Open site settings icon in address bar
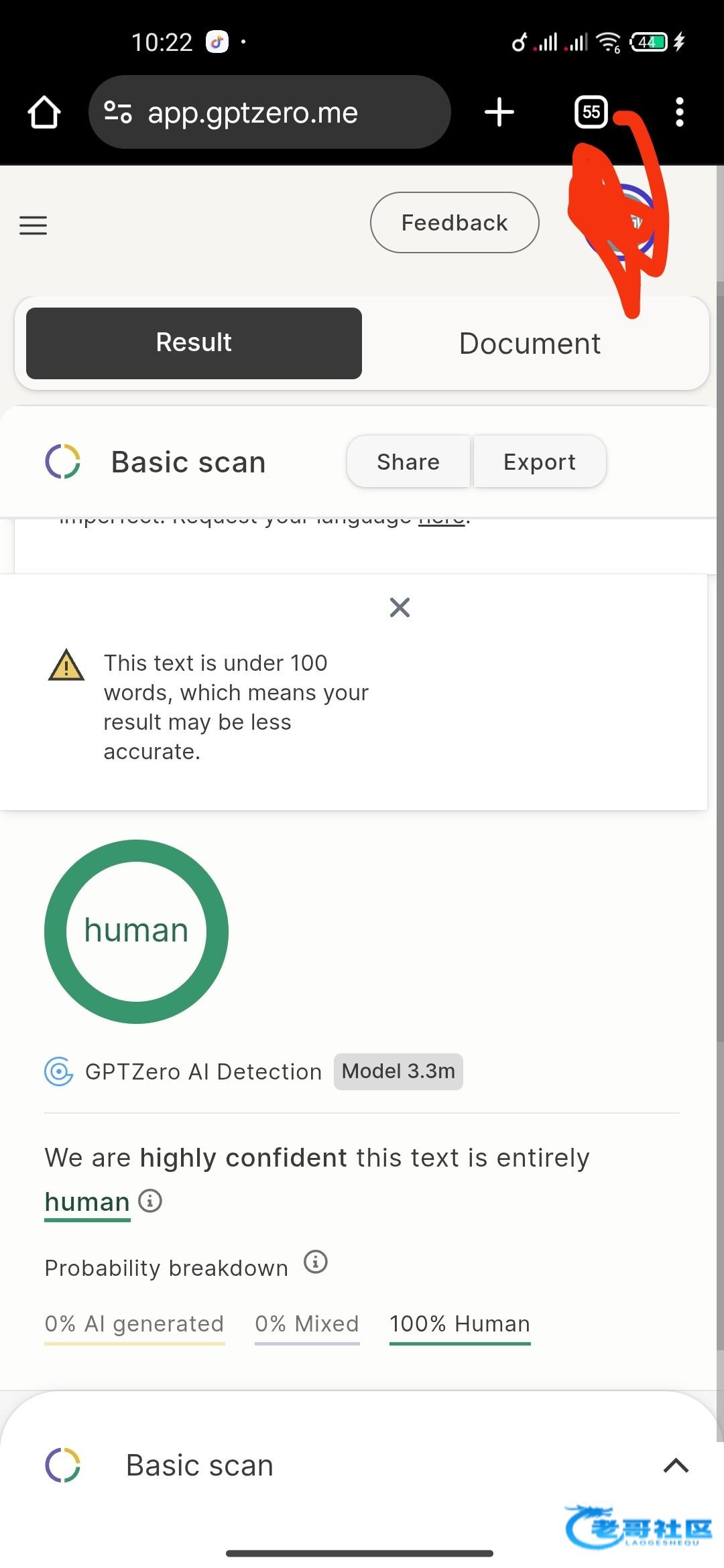The image size is (724, 1568). click(118, 112)
